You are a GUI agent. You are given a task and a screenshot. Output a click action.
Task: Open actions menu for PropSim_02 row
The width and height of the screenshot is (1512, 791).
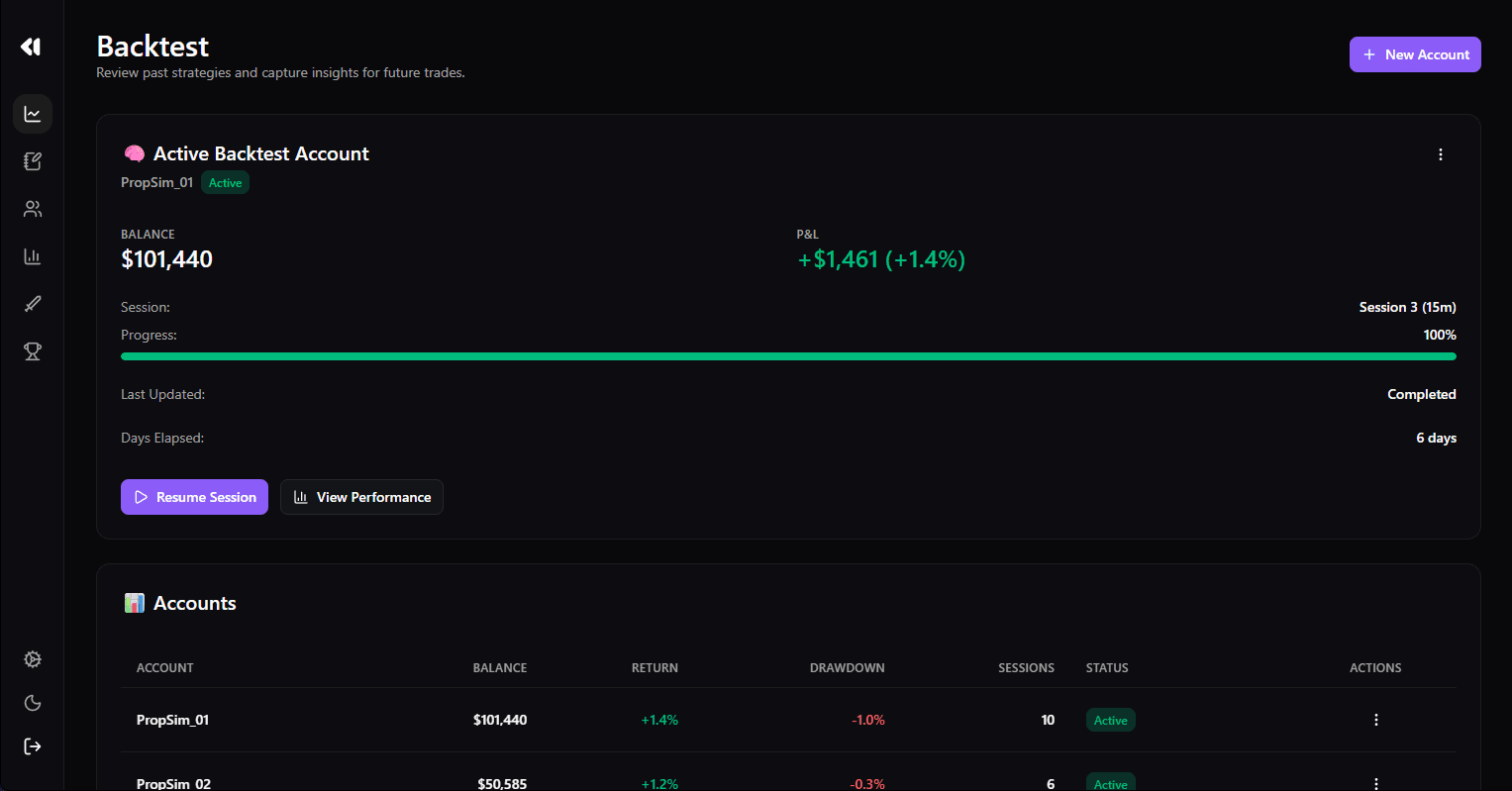click(x=1375, y=783)
